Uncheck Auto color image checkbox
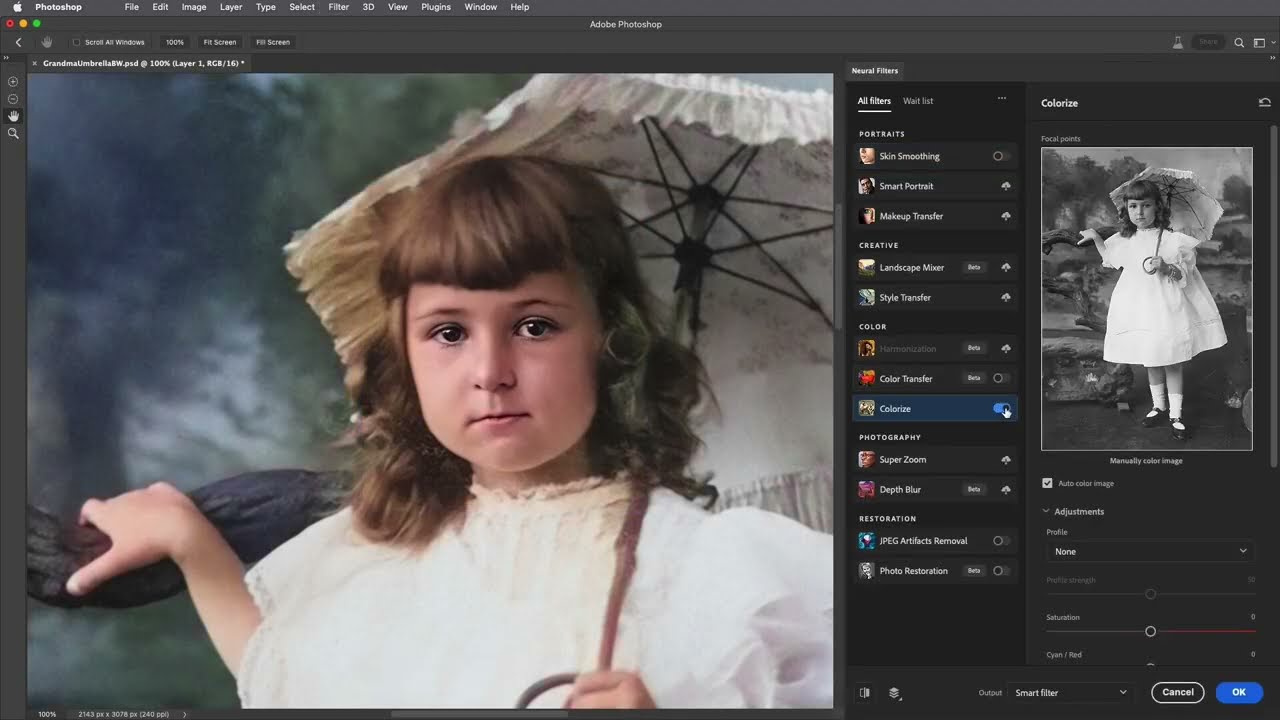Screen dimensions: 1280x720 [x=1047, y=483]
